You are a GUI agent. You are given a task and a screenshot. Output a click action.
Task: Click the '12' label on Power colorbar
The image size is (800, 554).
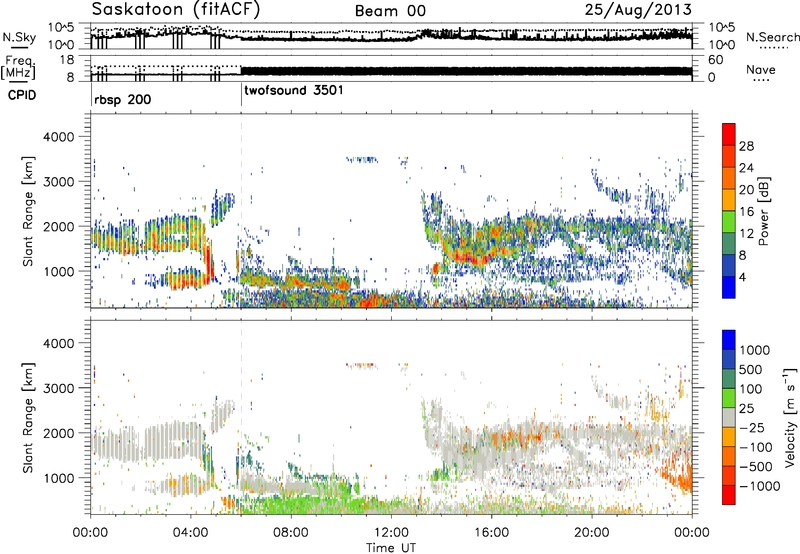746,234
